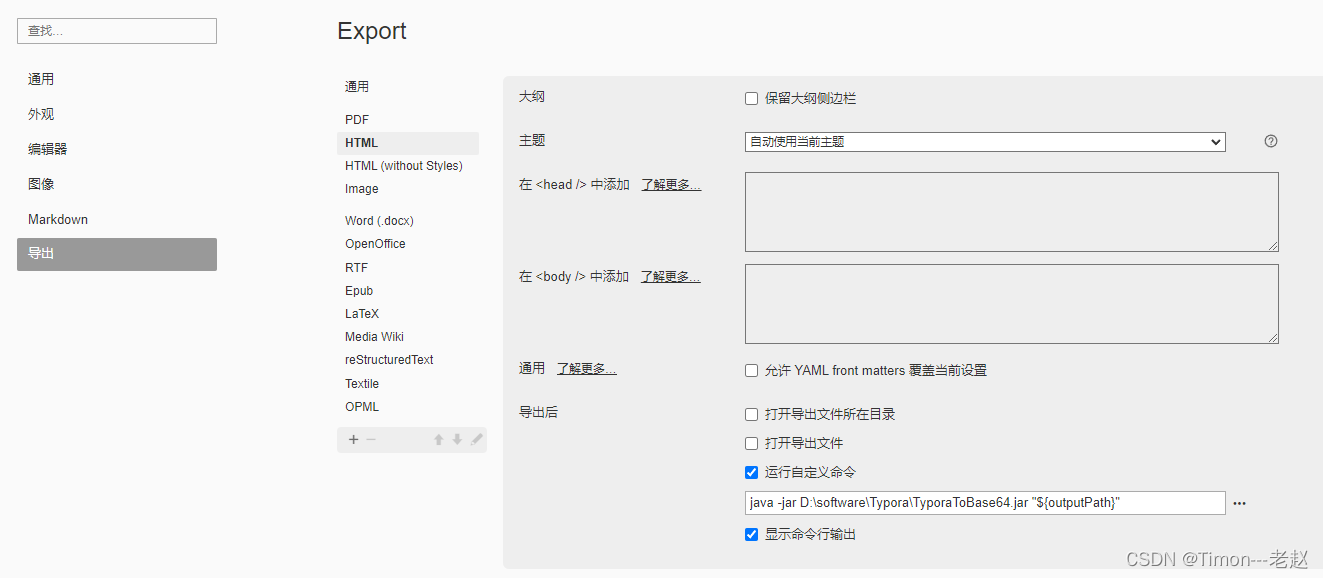The height and width of the screenshot is (578, 1323).
Task: Click the three-dots icon next to command field
Action: point(1240,503)
